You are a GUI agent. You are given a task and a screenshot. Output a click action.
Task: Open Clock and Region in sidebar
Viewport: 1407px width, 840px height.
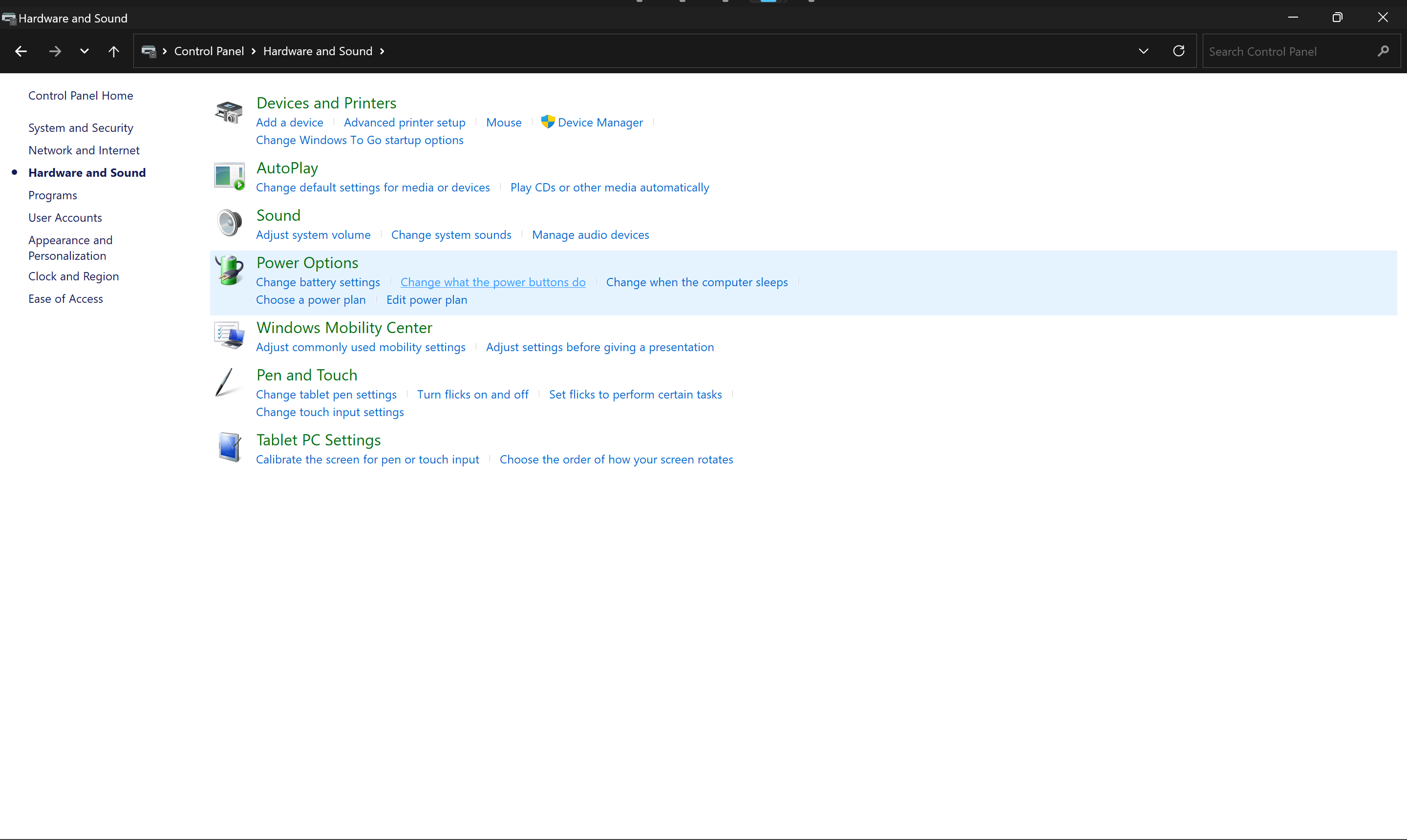pyautogui.click(x=74, y=276)
